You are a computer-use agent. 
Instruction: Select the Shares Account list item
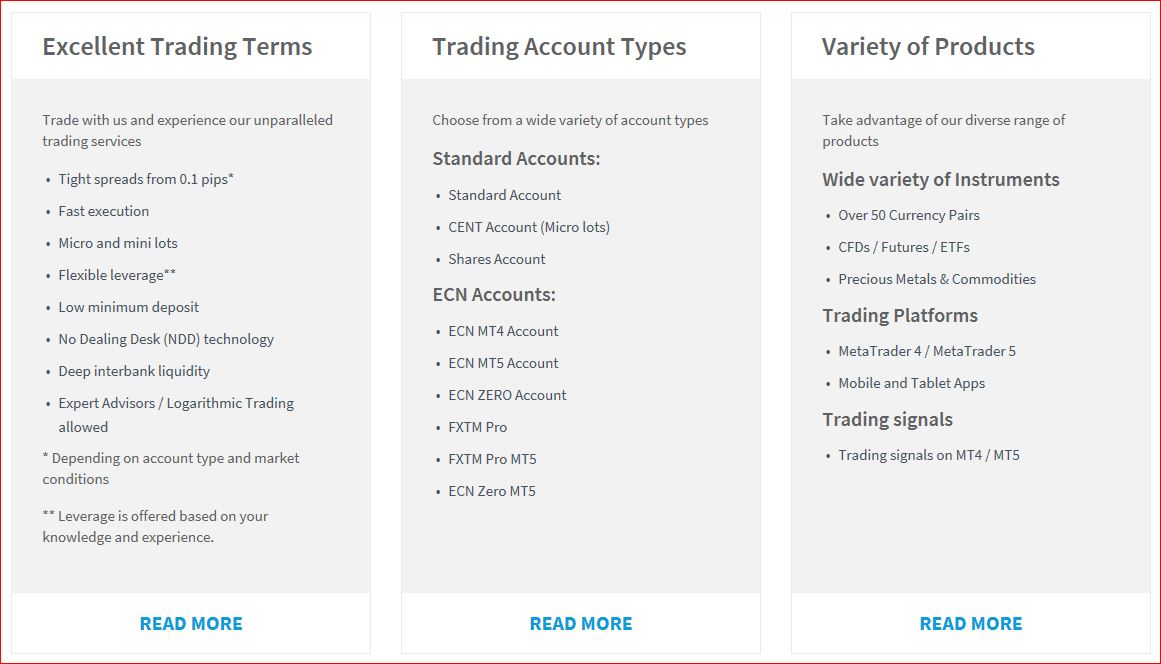tap(496, 259)
